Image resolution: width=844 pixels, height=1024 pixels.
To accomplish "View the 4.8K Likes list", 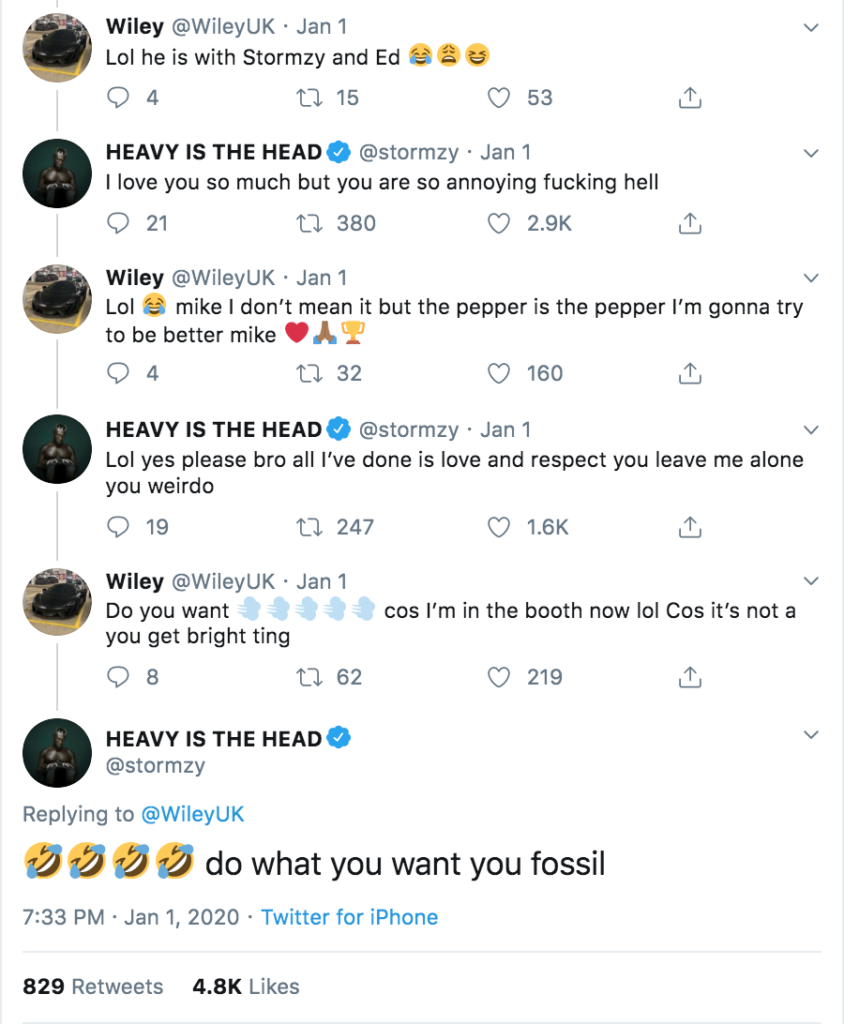I will [246, 986].
